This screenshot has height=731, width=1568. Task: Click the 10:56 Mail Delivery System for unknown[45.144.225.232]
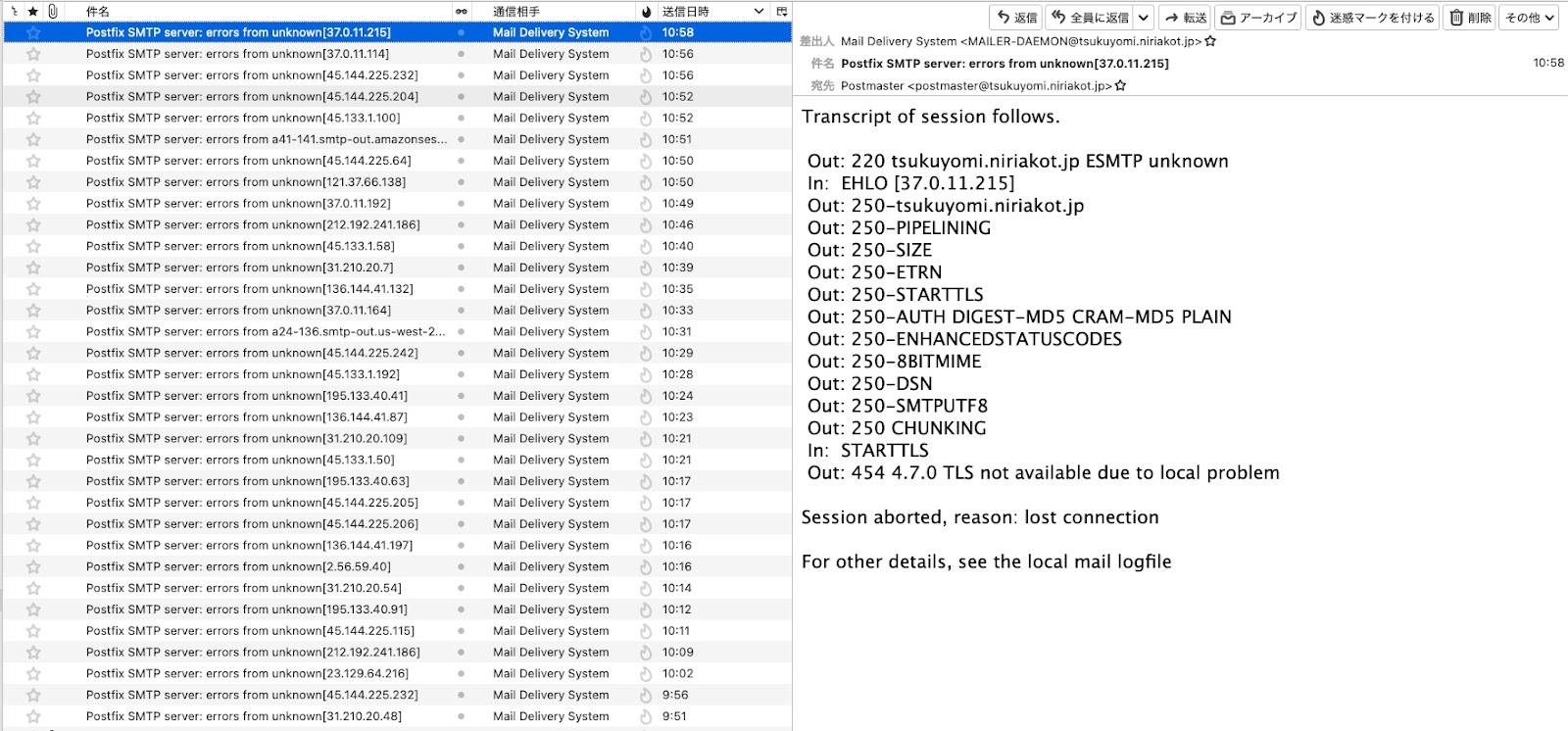551,75
